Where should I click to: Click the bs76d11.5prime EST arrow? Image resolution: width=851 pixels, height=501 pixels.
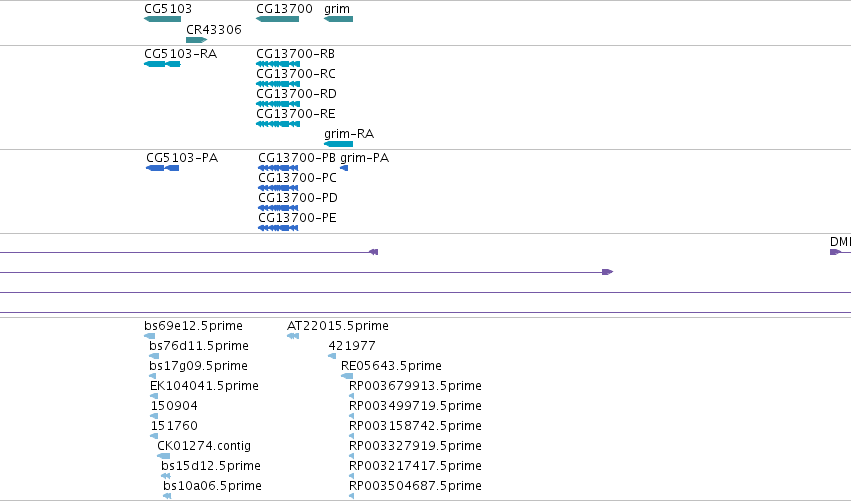point(154,356)
